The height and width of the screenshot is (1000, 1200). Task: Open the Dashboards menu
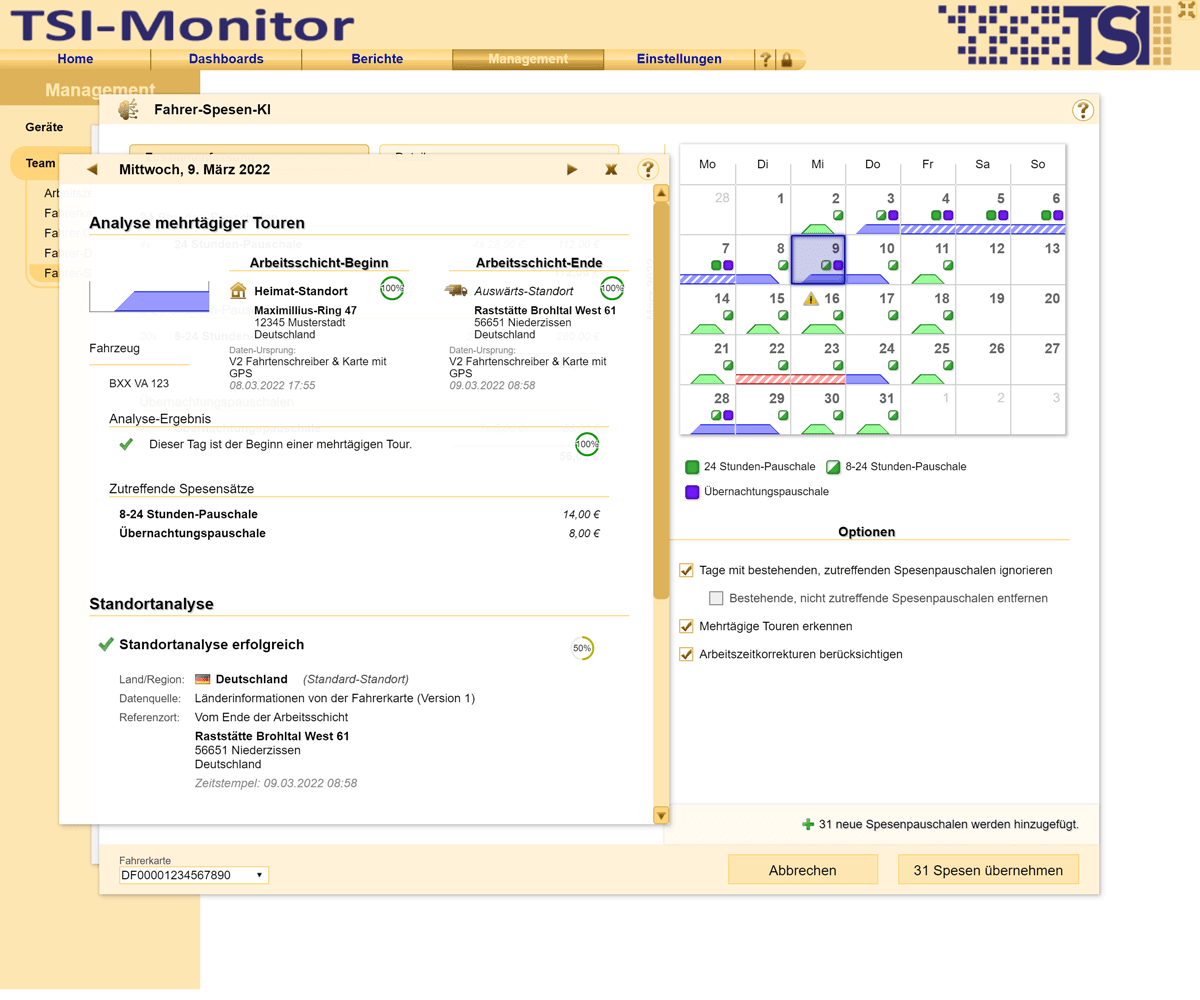click(226, 59)
